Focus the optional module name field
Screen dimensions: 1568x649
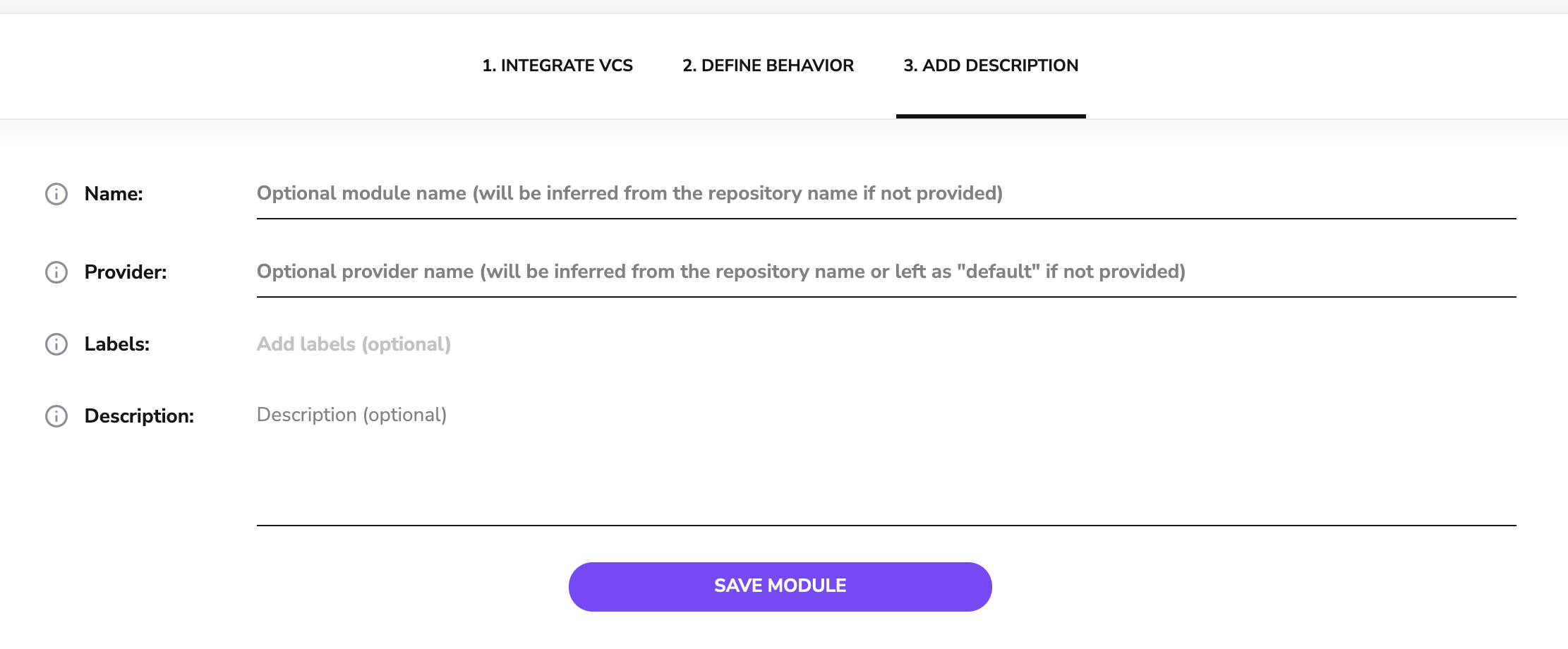pyautogui.click(x=886, y=194)
